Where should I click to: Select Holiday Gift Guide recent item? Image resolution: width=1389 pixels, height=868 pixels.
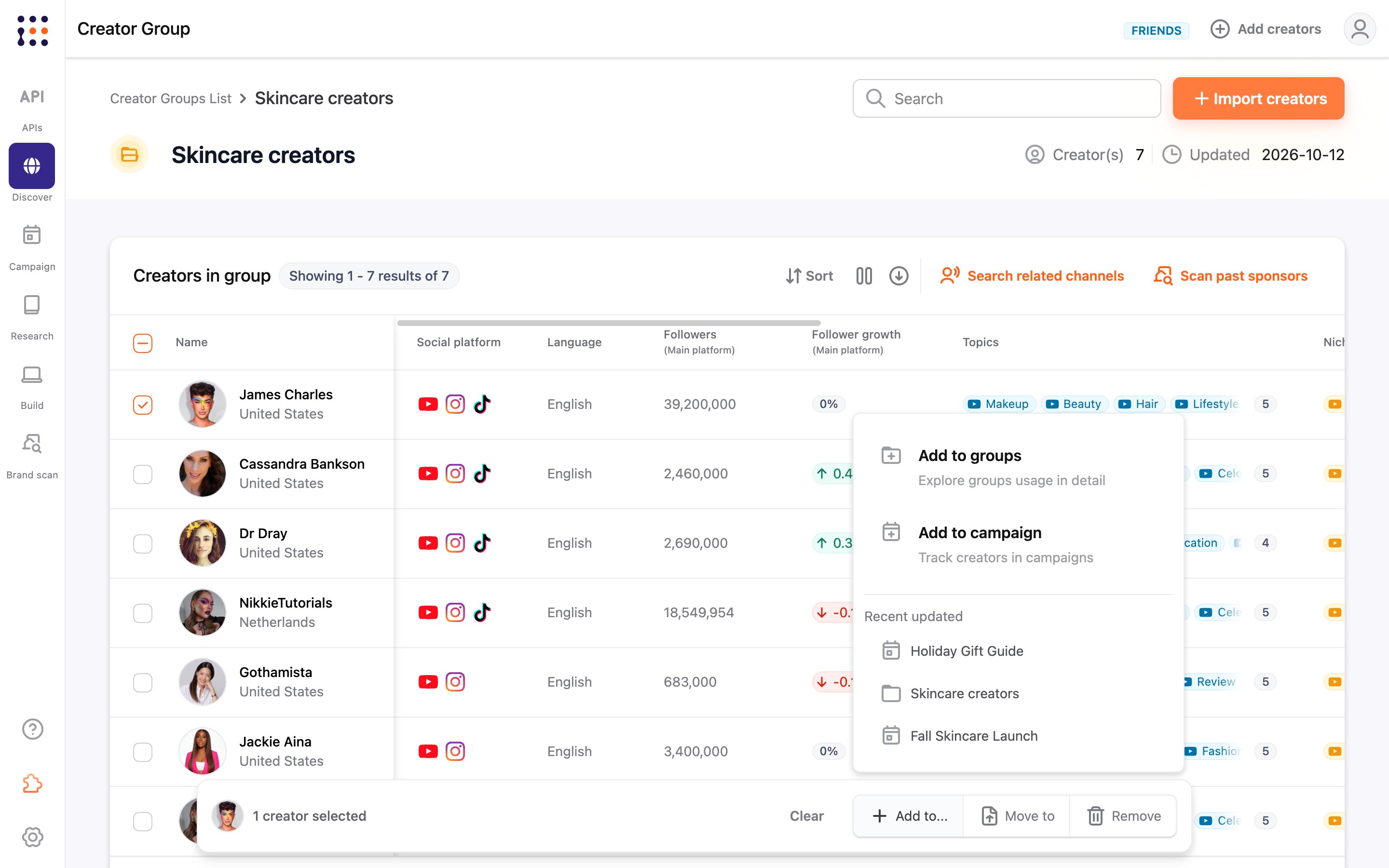[x=1018, y=651]
